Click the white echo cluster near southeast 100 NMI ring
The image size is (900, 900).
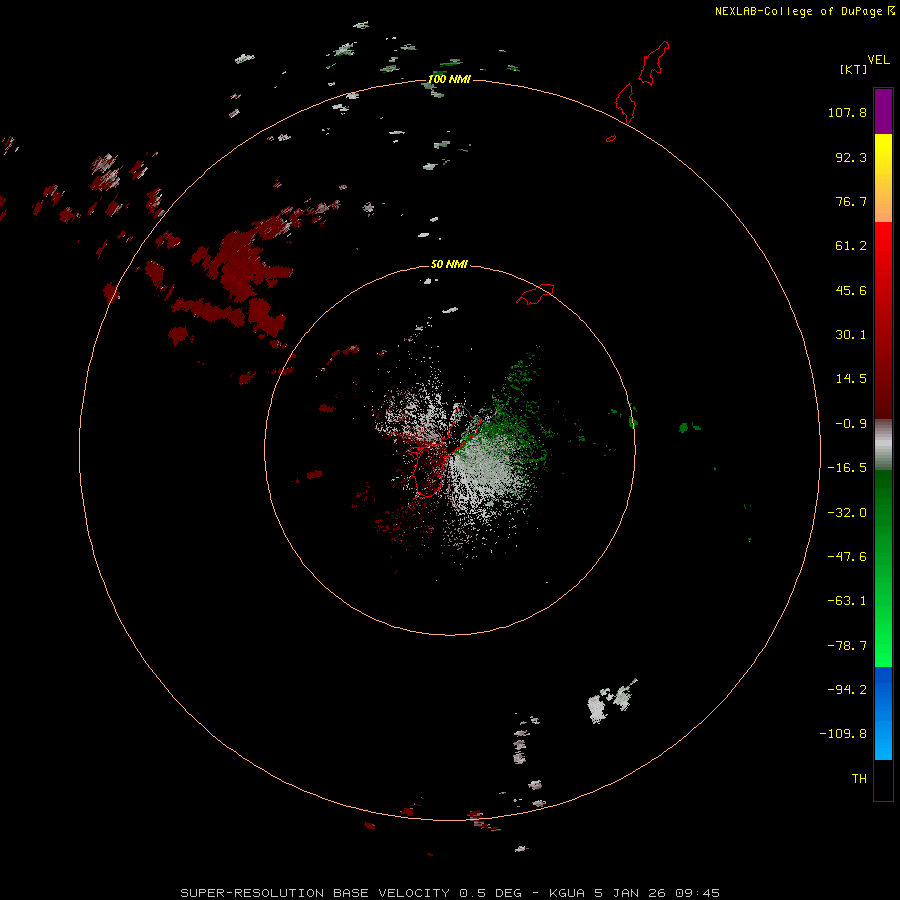coord(612,701)
